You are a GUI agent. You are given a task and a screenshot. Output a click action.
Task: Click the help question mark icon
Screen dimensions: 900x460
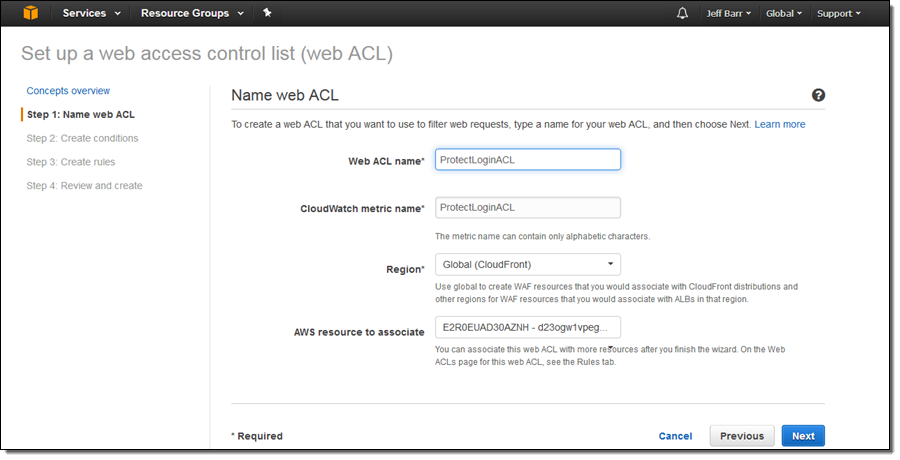818,95
